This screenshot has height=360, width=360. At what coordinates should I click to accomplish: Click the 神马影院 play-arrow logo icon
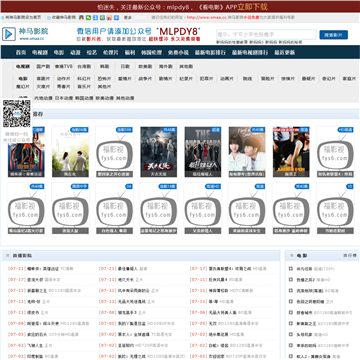[9, 34]
